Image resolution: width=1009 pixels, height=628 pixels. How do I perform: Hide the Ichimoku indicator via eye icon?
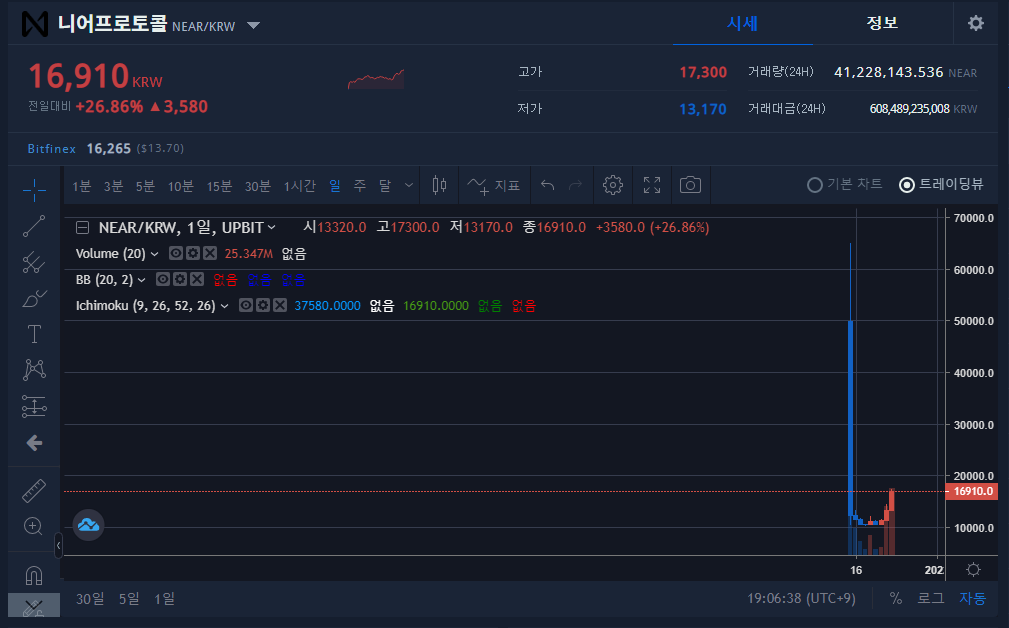pos(246,305)
